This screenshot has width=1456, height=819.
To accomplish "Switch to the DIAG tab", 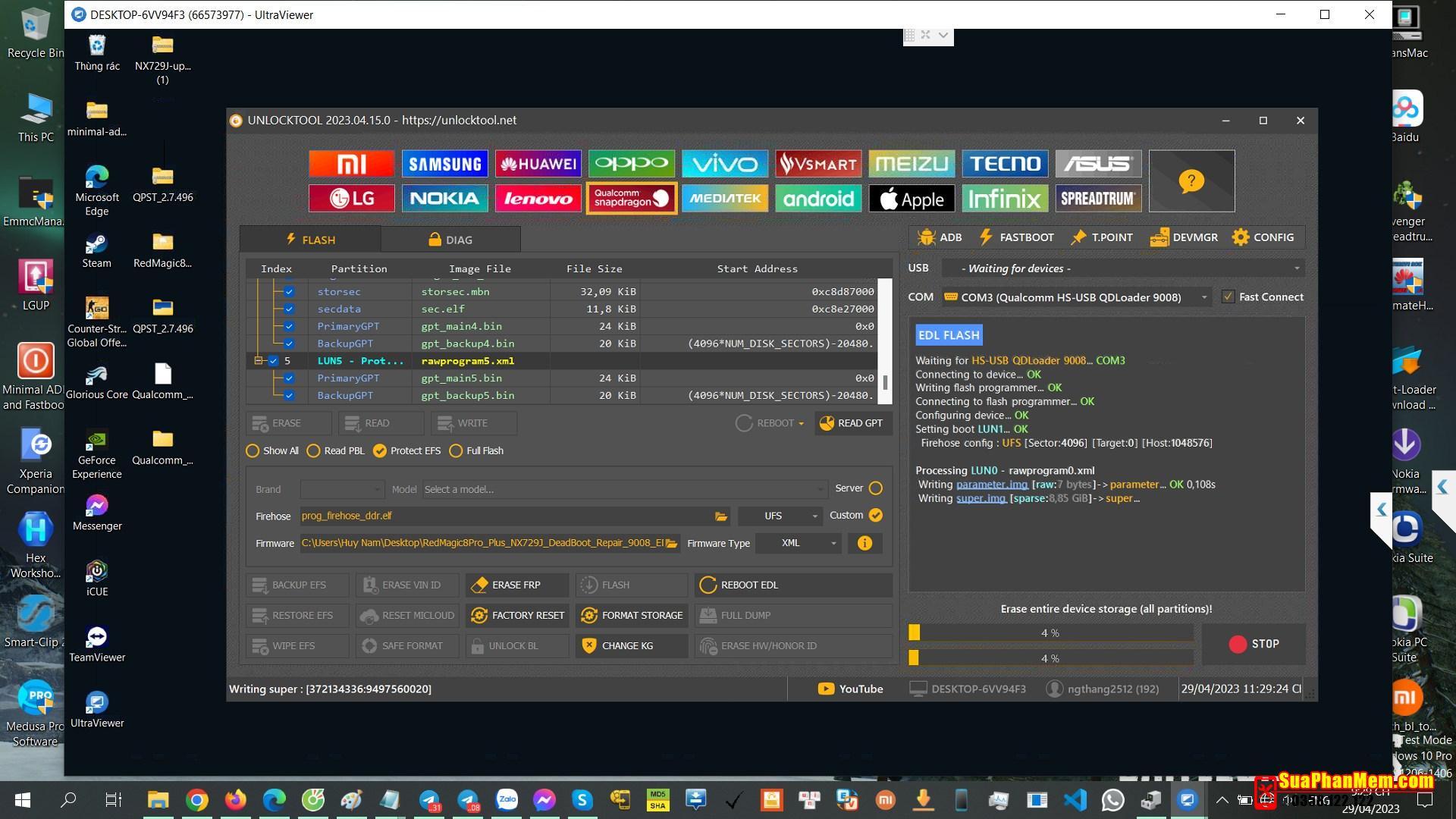I will 450,240.
